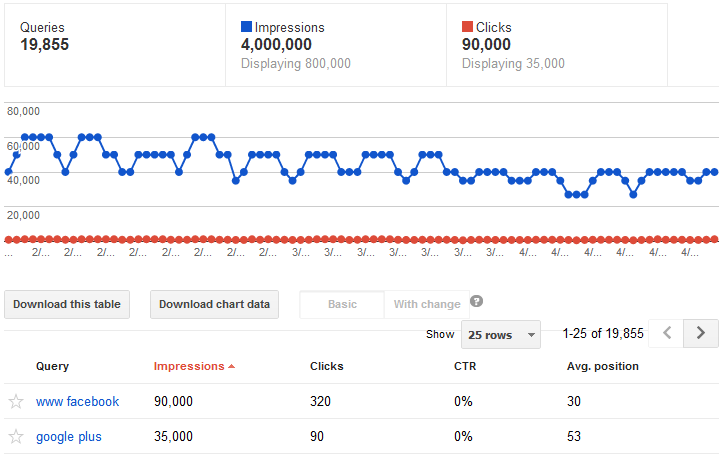Click the blue Impressions legend square

point(246,27)
